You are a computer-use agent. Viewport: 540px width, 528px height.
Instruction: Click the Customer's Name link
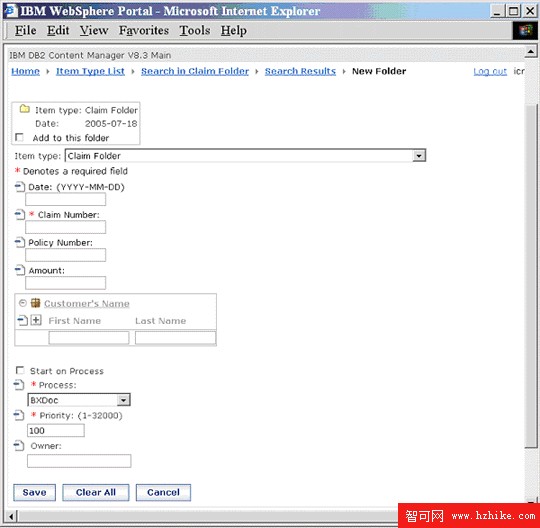pyautogui.click(x=87, y=303)
